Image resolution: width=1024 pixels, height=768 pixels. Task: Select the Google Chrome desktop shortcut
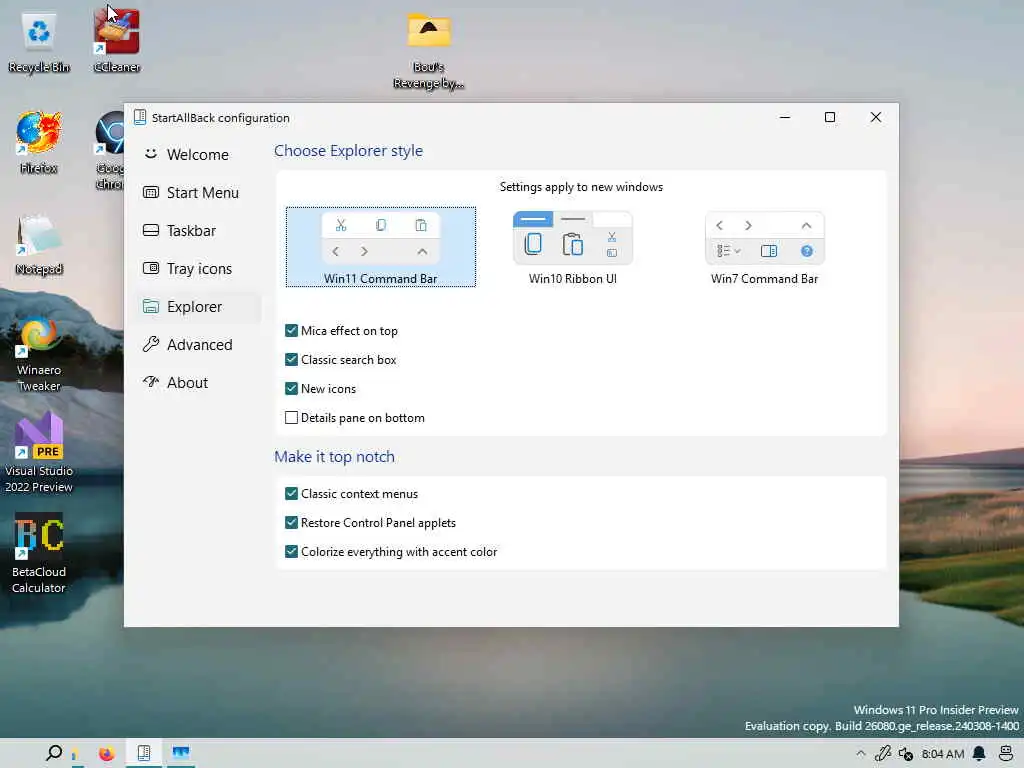pyautogui.click(x=110, y=150)
